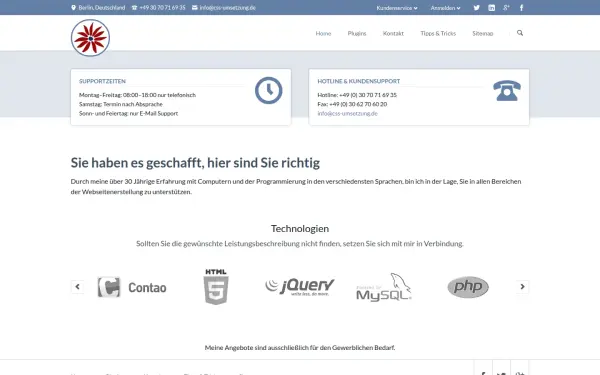
Task: Show next technologies with right arrow
Action: pyautogui.click(x=522, y=287)
